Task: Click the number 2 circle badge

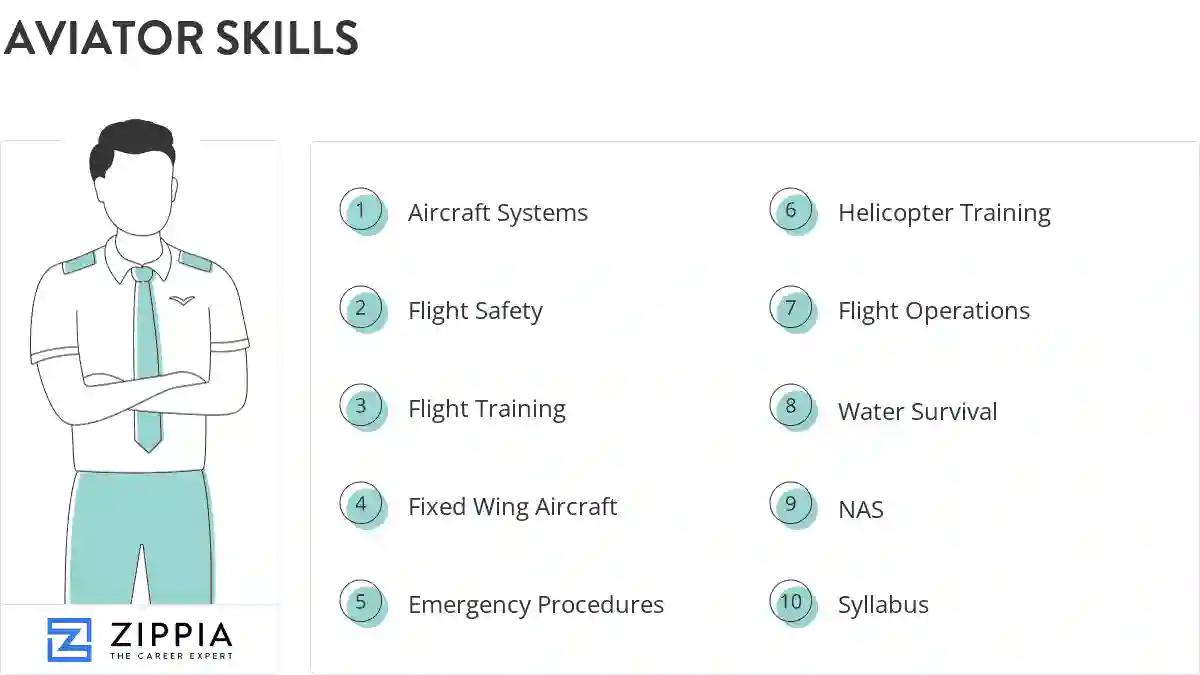Action: click(362, 309)
